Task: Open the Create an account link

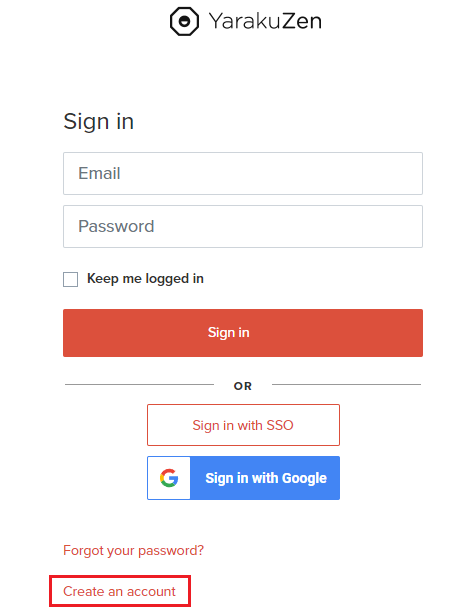Action: point(119,591)
